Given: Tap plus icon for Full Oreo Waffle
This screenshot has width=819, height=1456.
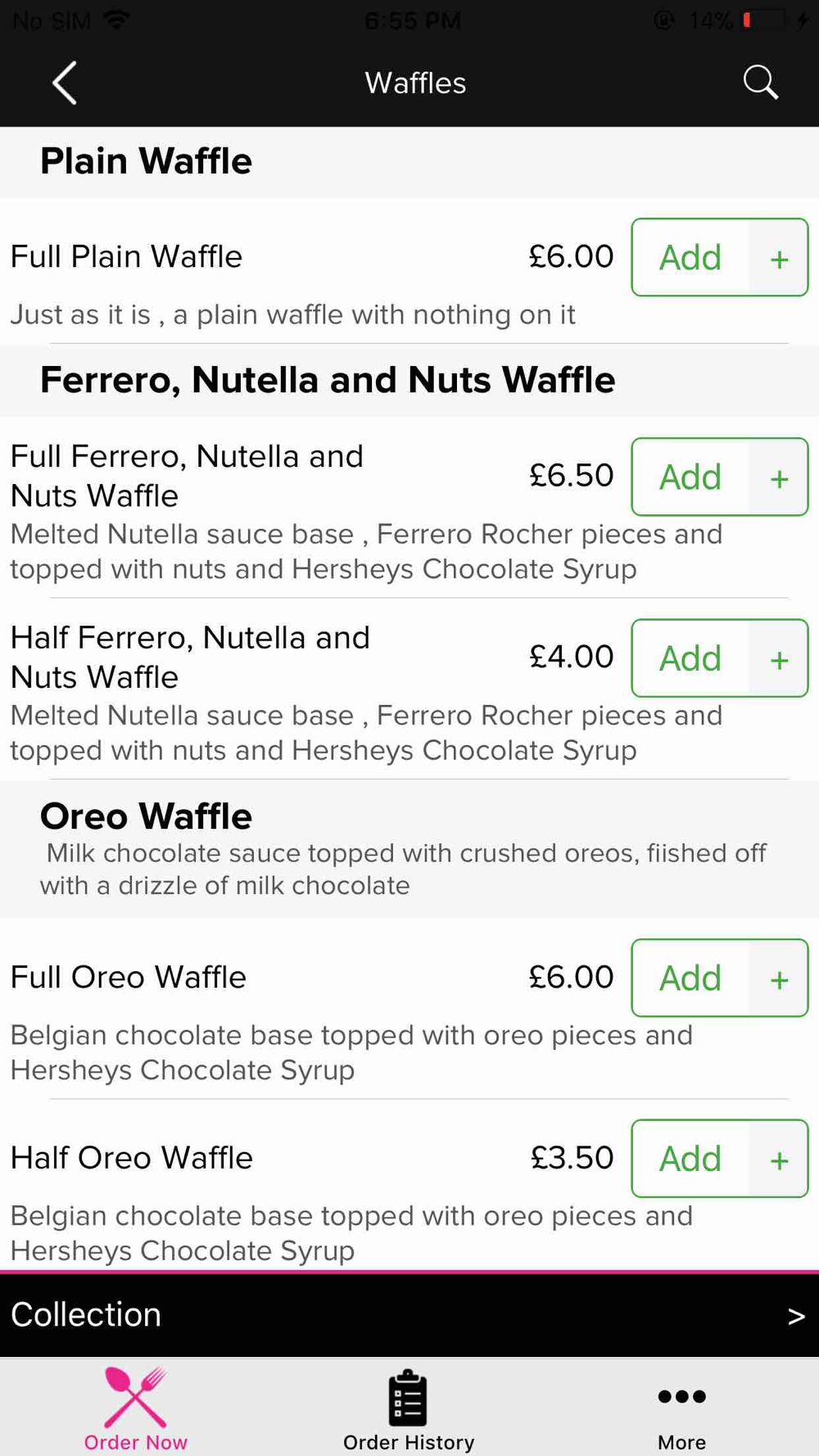Looking at the screenshot, I should [x=779, y=978].
